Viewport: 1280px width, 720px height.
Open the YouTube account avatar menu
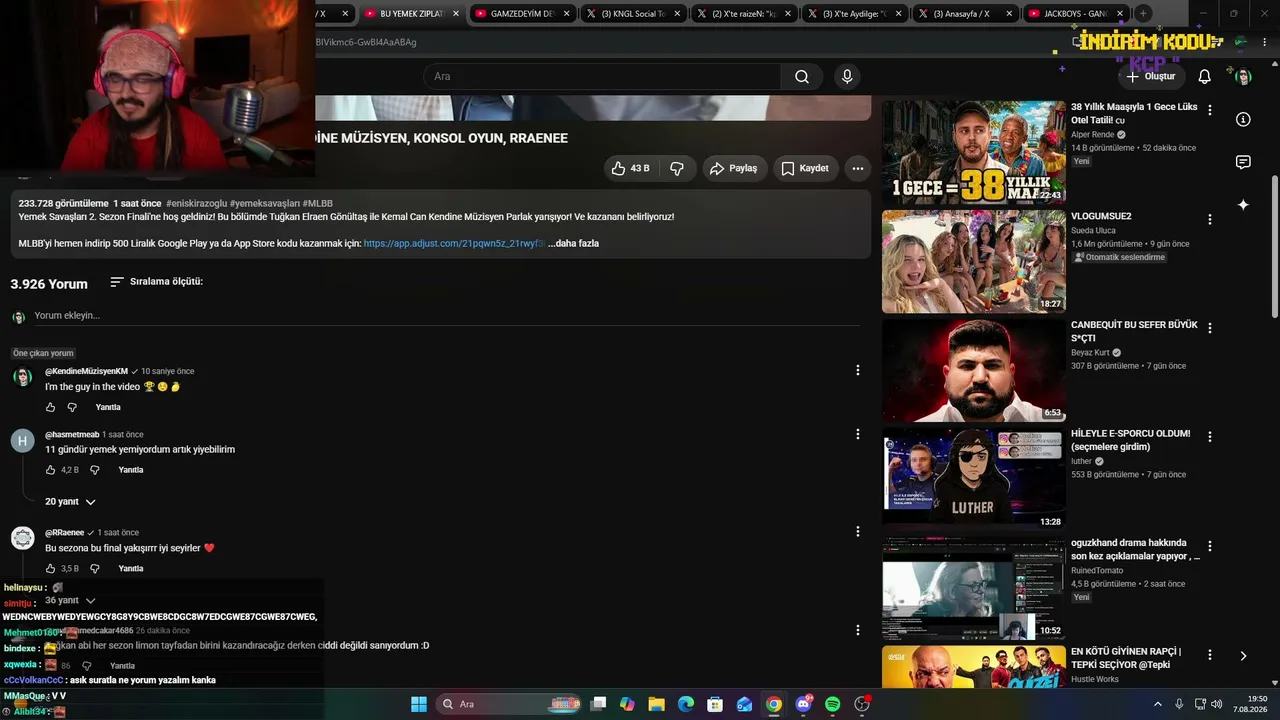(x=1243, y=77)
